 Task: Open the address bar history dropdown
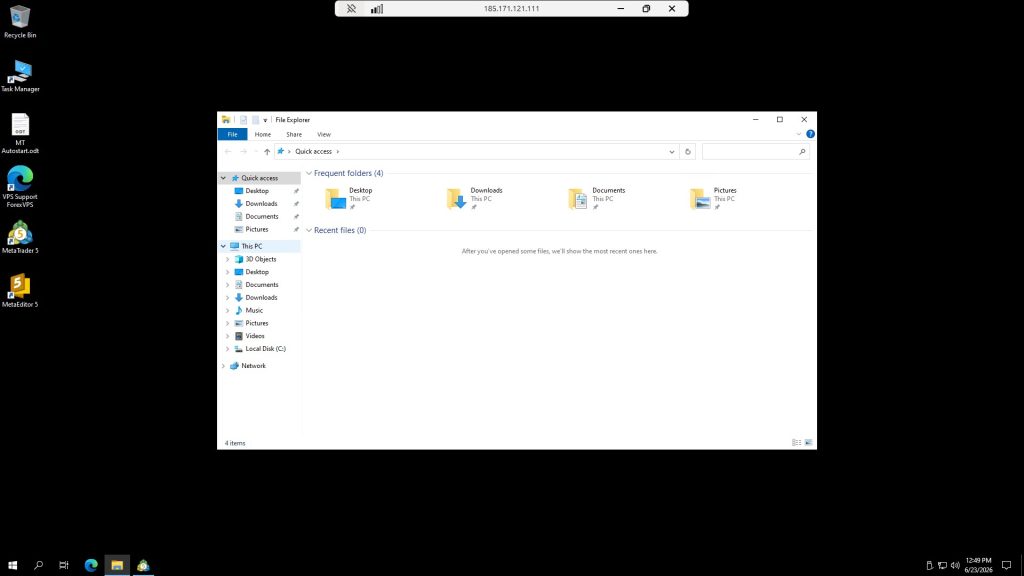671,152
